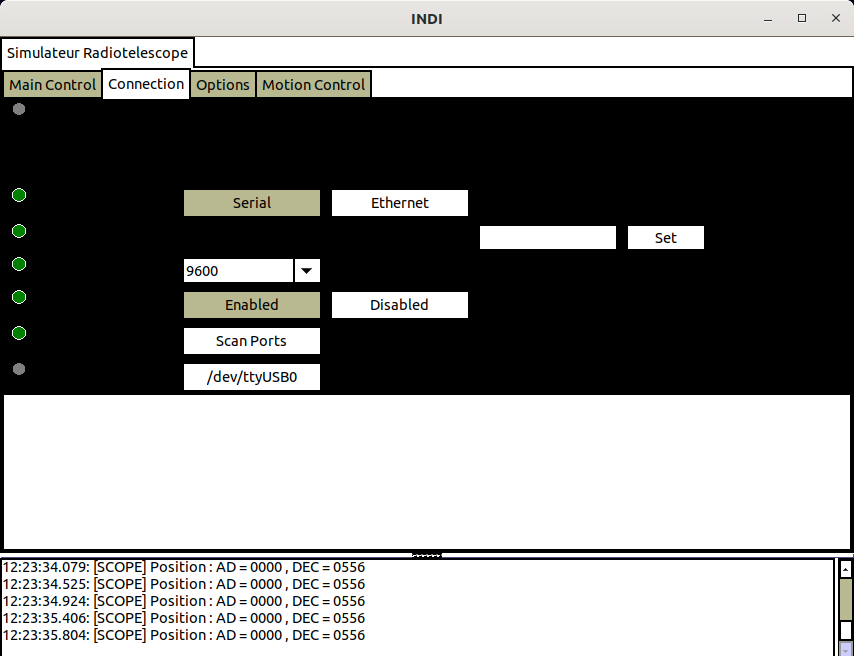Switch connection mode to Ethernet
Viewport: 854px width, 656px height.
click(x=399, y=203)
